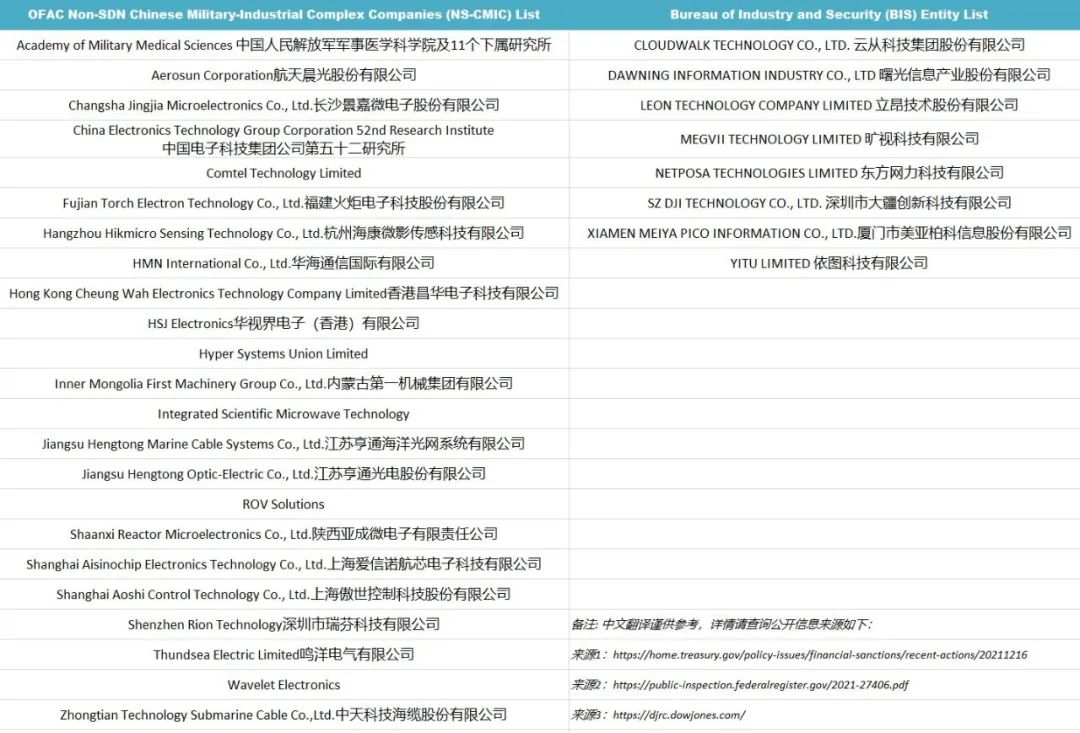Select China Electronics Technology Group 52nd Research Institute
The height and width of the screenshot is (733, 1080).
coord(284,139)
